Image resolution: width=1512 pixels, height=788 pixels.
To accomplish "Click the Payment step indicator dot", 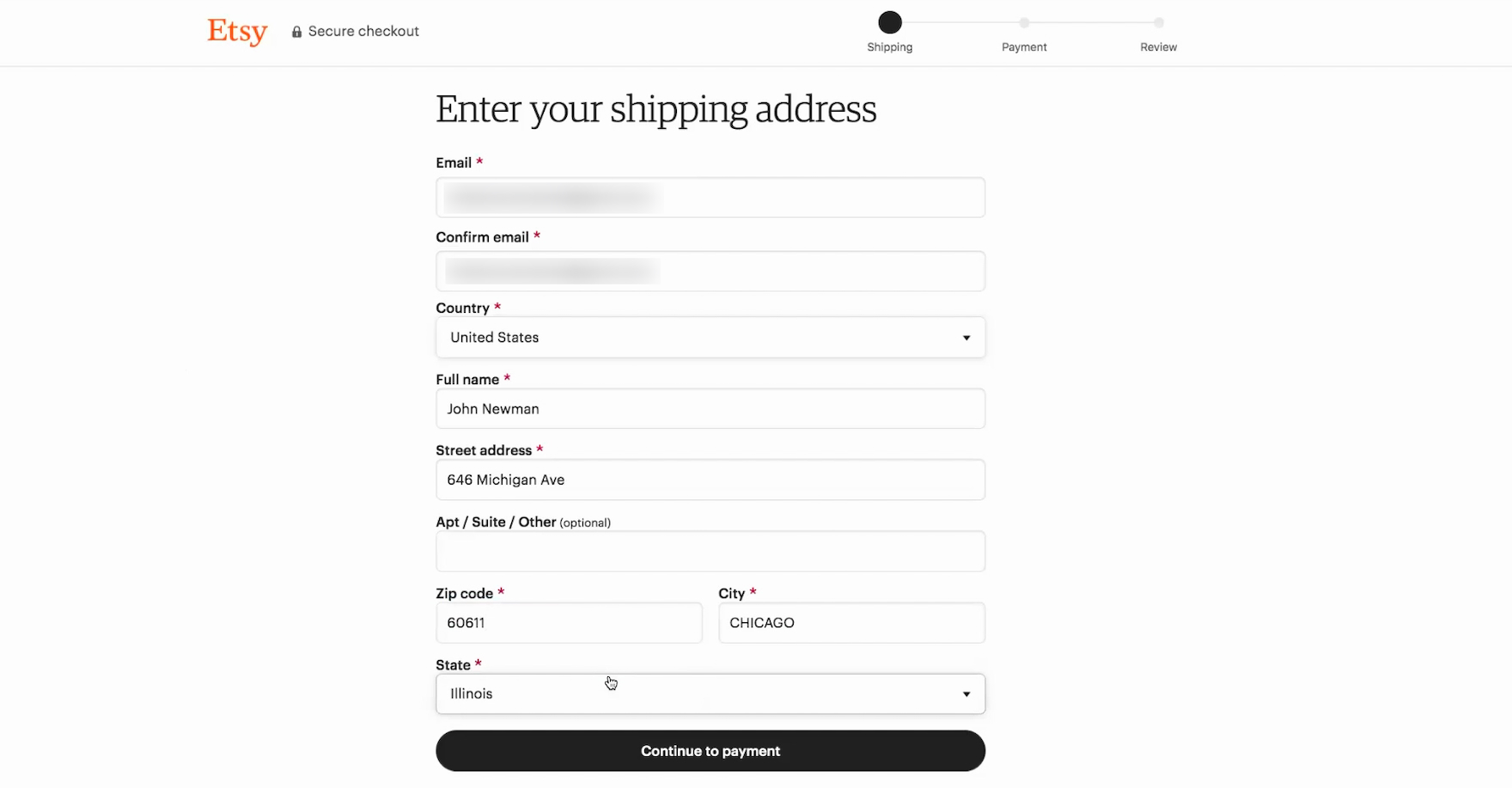I will pos(1024,23).
